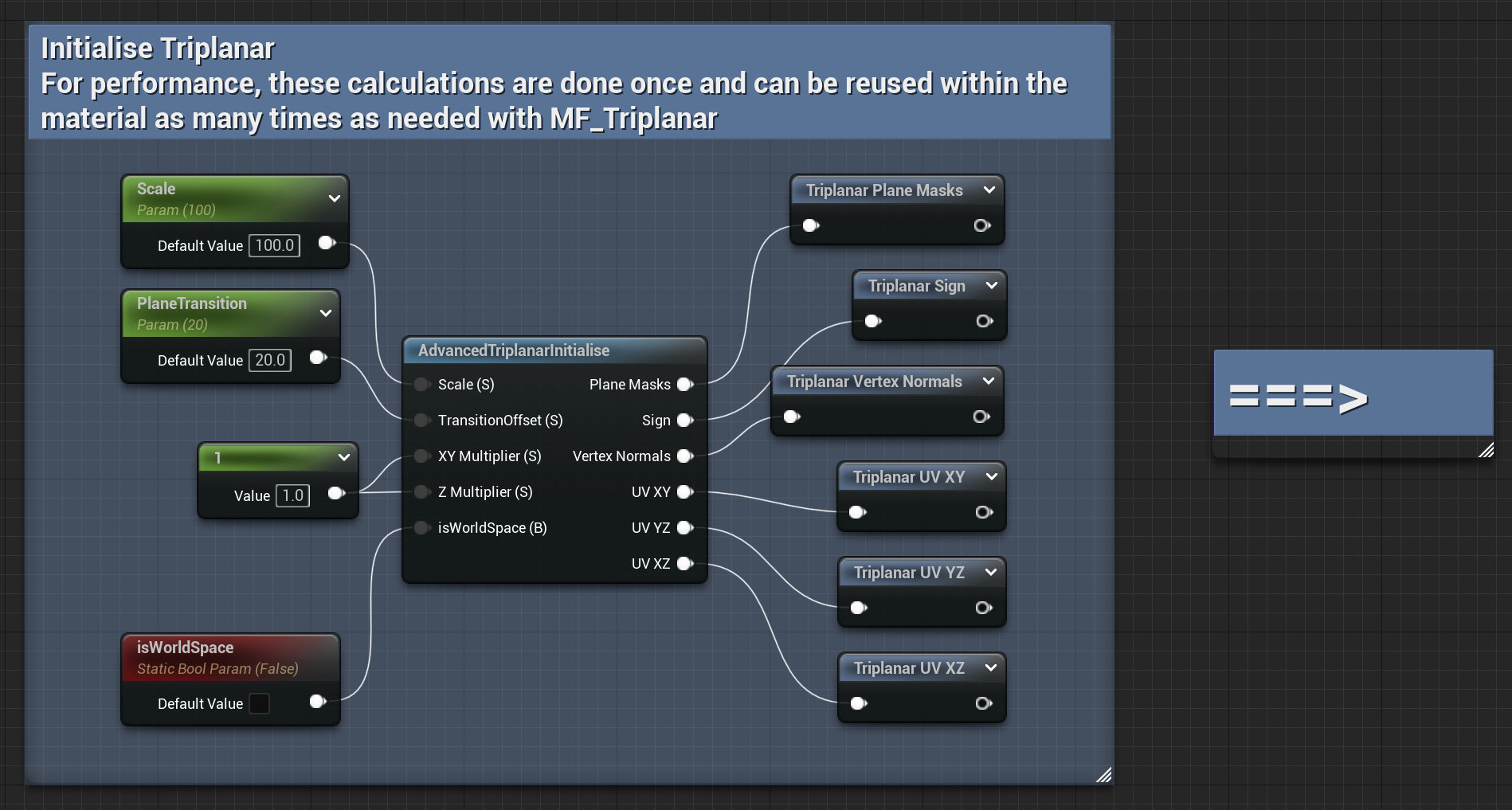Click the UV XZ output pin
Image resolution: width=1512 pixels, height=810 pixels.
[685, 564]
